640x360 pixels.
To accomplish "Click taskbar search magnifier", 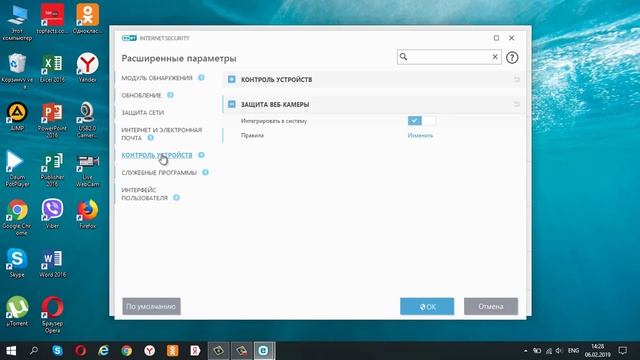I will 34,350.
